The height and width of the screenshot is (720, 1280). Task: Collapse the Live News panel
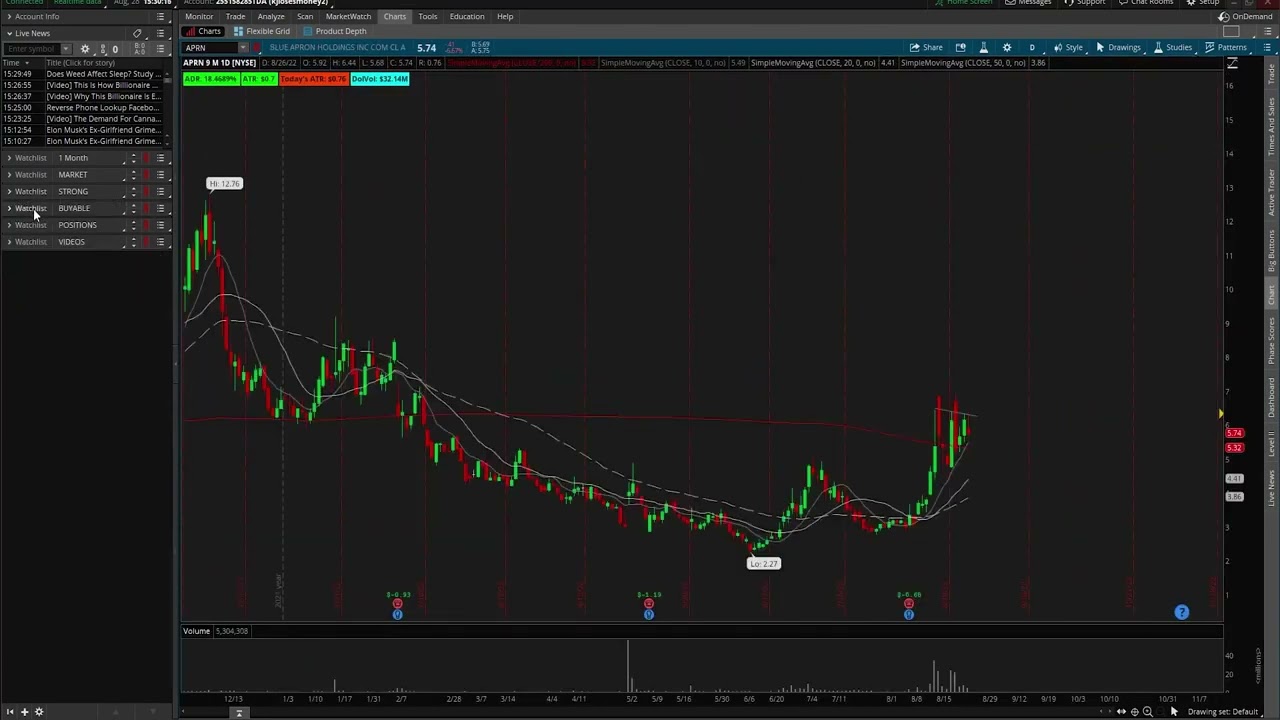[x=9, y=33]
